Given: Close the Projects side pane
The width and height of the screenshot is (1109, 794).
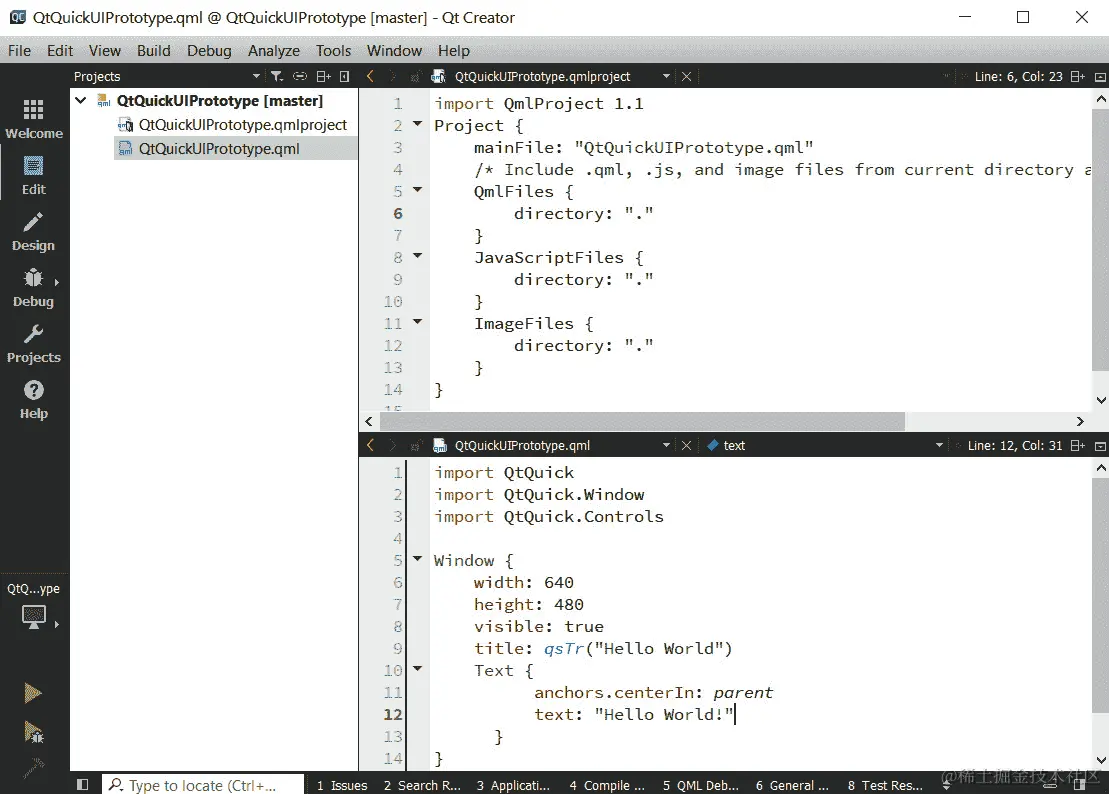Looking at the screenshot, I should [345, 76].
